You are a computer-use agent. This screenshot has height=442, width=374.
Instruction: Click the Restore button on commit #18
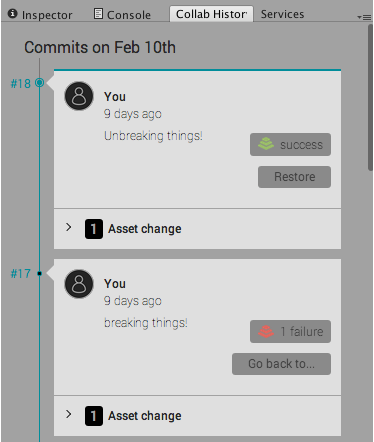pos(294,177)
